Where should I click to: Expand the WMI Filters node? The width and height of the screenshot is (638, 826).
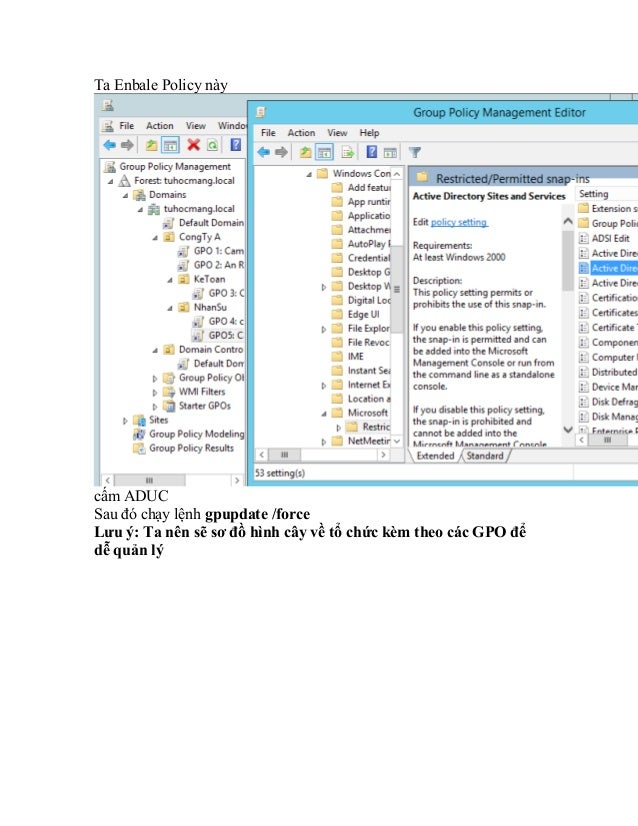coord(154,392)
